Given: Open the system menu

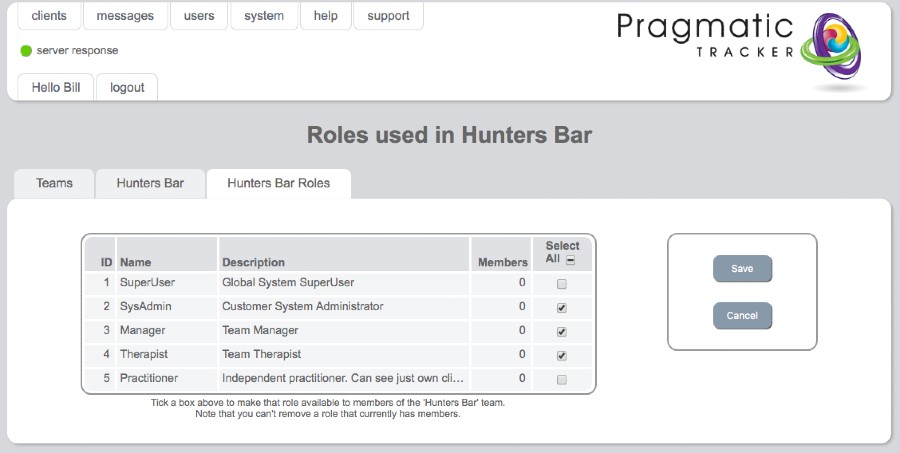Looking at the screenshot, I should 264,16.
